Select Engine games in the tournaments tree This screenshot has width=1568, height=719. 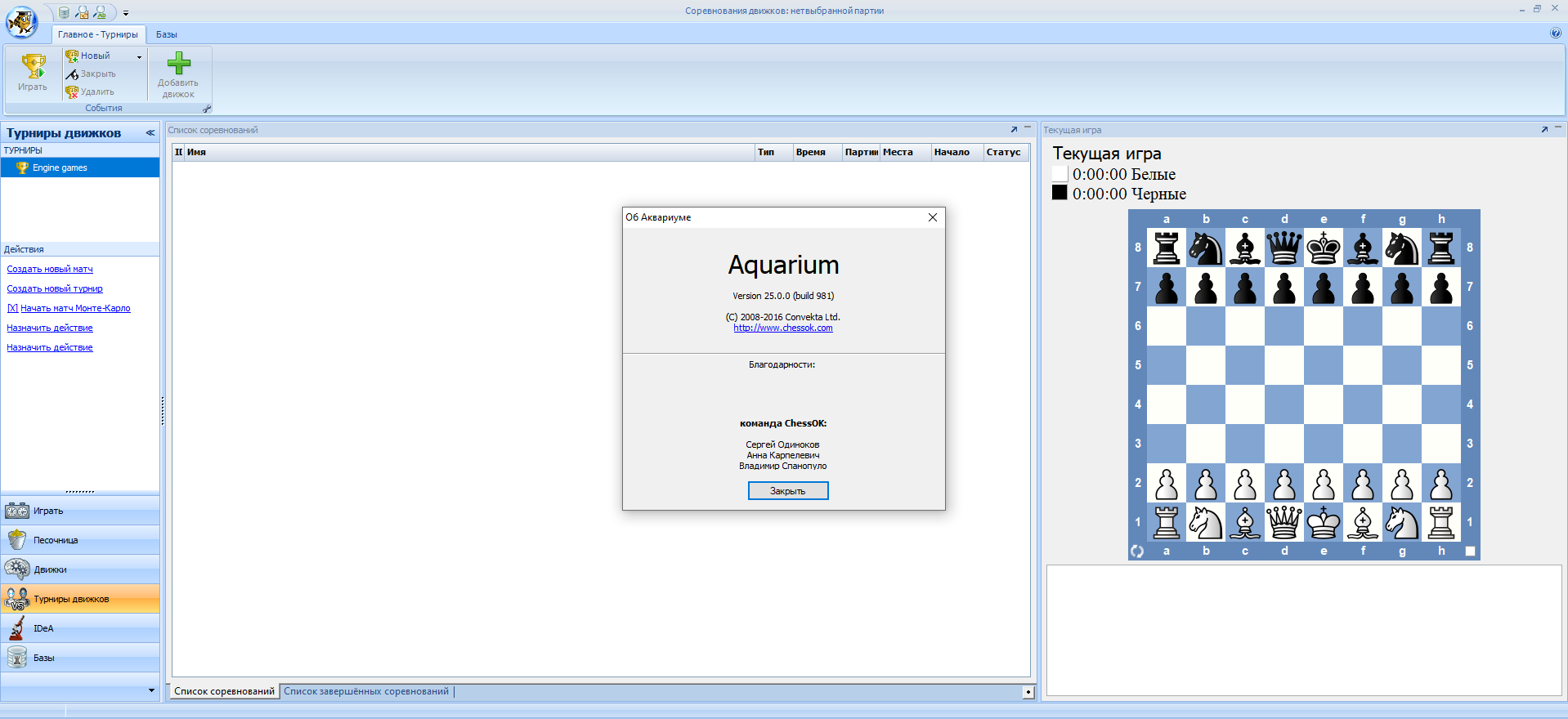(x=80, y=167)
